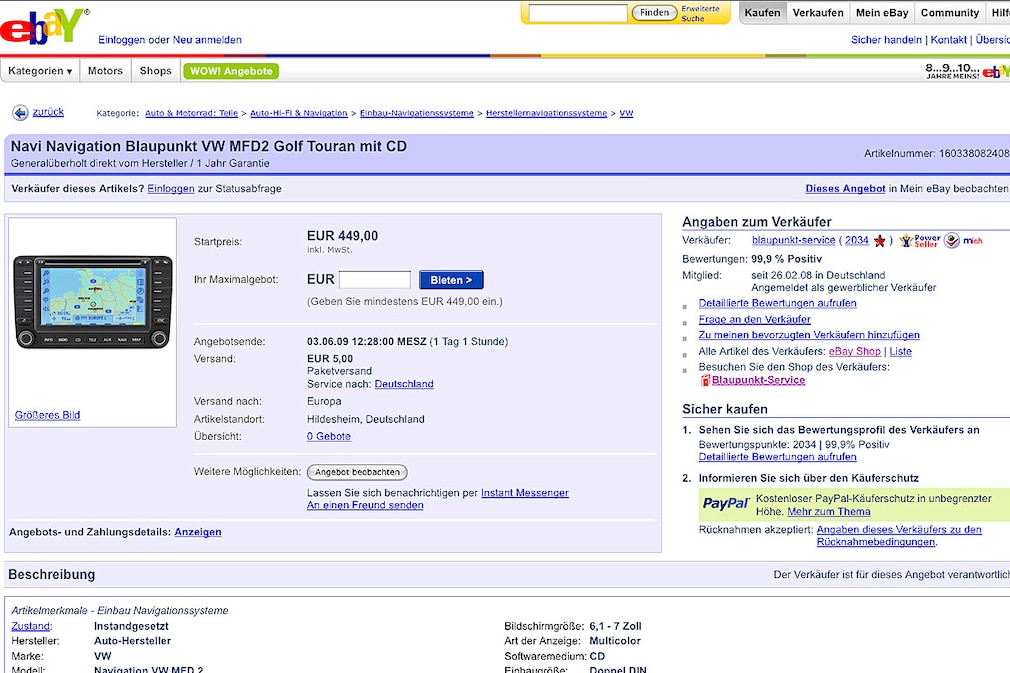Click the blue back arrow icon
This screenshot has width=1010, height=673.
[x=20, y=113]
